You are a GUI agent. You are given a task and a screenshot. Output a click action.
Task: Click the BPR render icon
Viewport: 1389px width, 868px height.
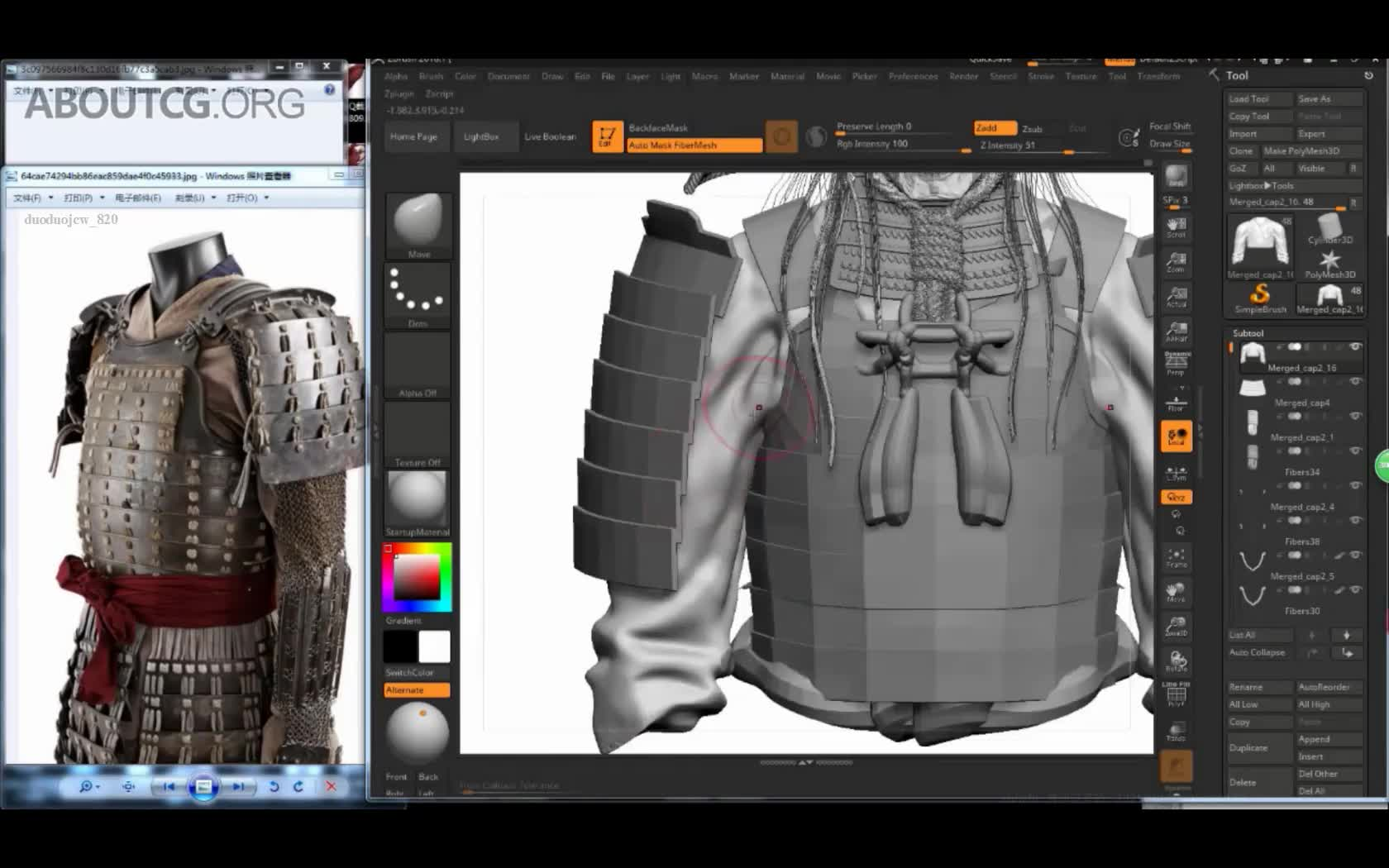1176,176
